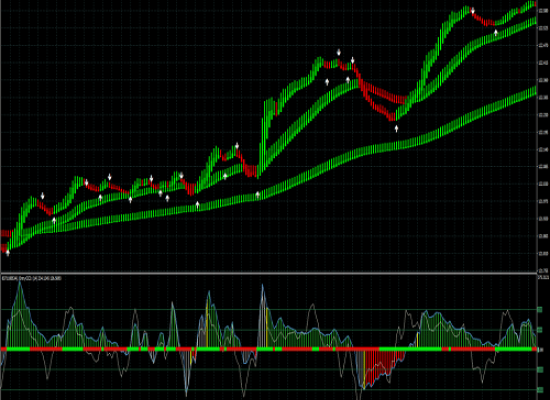The width and height of the screenshot is (550, 400).
Task: Click the vertical price scale on the right side
Action: pos(543,136)
